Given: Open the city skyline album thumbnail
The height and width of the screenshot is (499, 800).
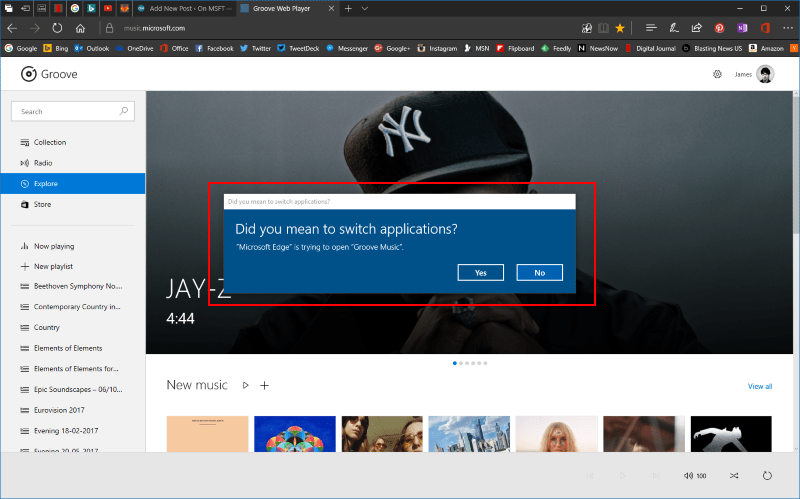Looking at the screenshot, I should coord(469,434).
